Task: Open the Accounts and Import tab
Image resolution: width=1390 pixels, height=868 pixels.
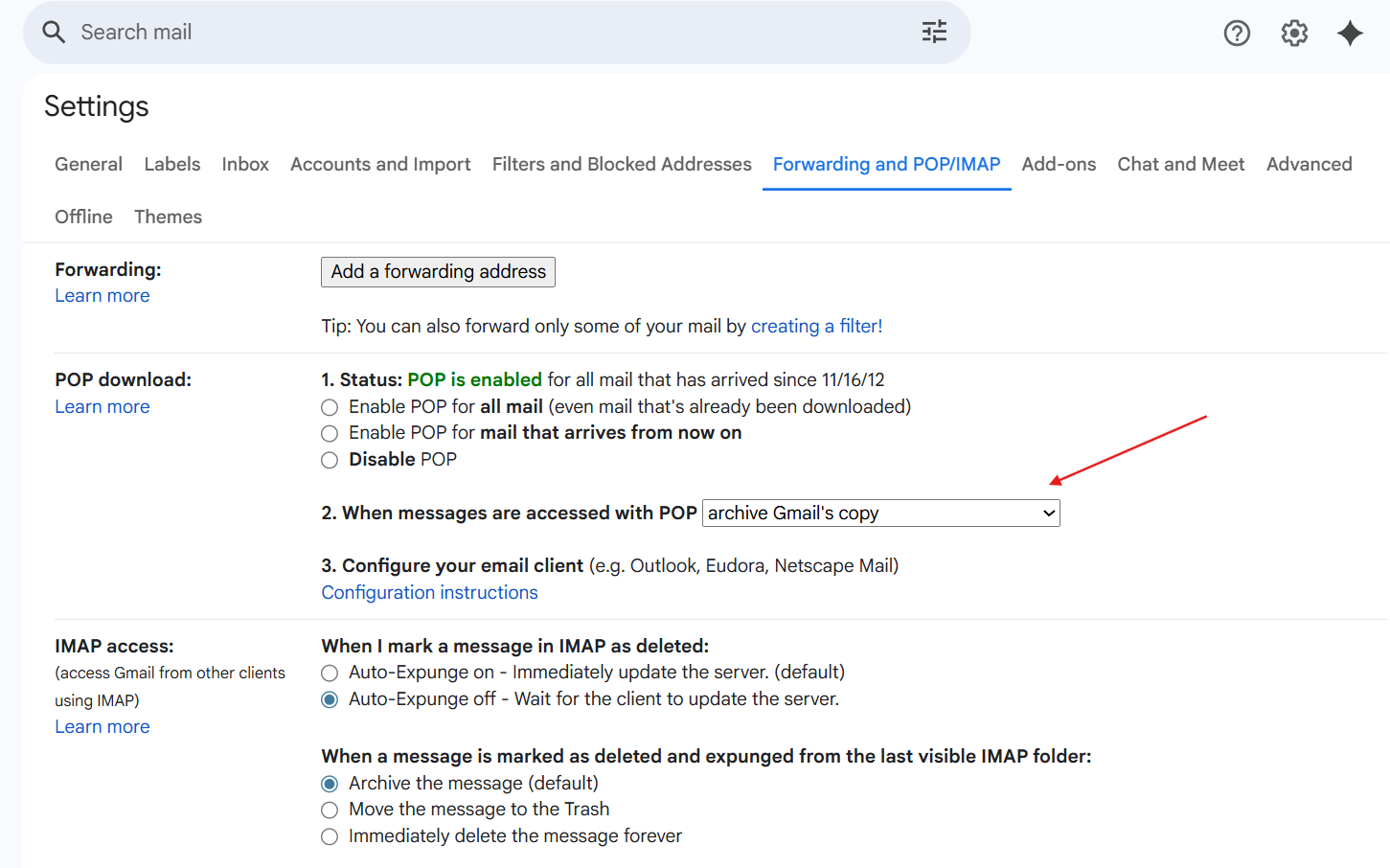Action: pyautogui.click(x=380, y=164)
